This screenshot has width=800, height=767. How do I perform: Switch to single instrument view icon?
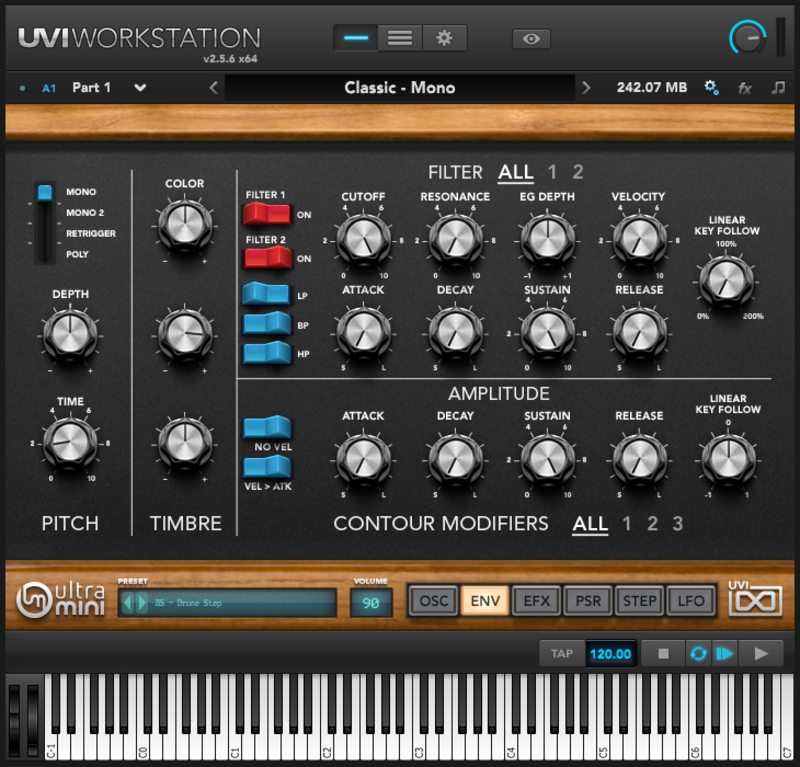pos(356,38)
